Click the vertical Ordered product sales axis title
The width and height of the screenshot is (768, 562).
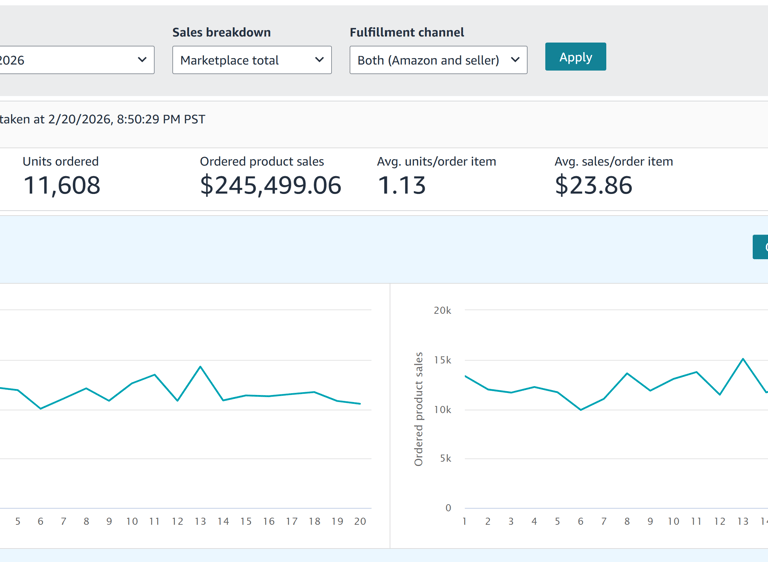[419, 409]
